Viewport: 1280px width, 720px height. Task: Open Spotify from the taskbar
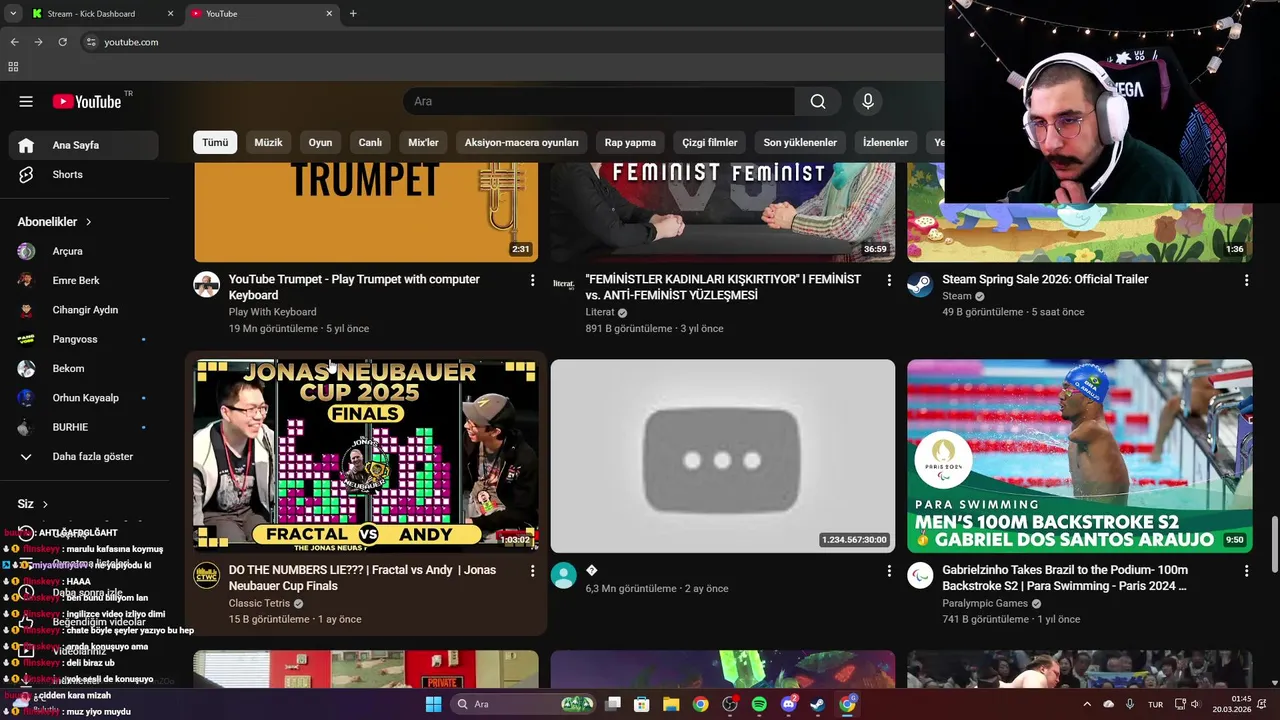pos(759,704)
